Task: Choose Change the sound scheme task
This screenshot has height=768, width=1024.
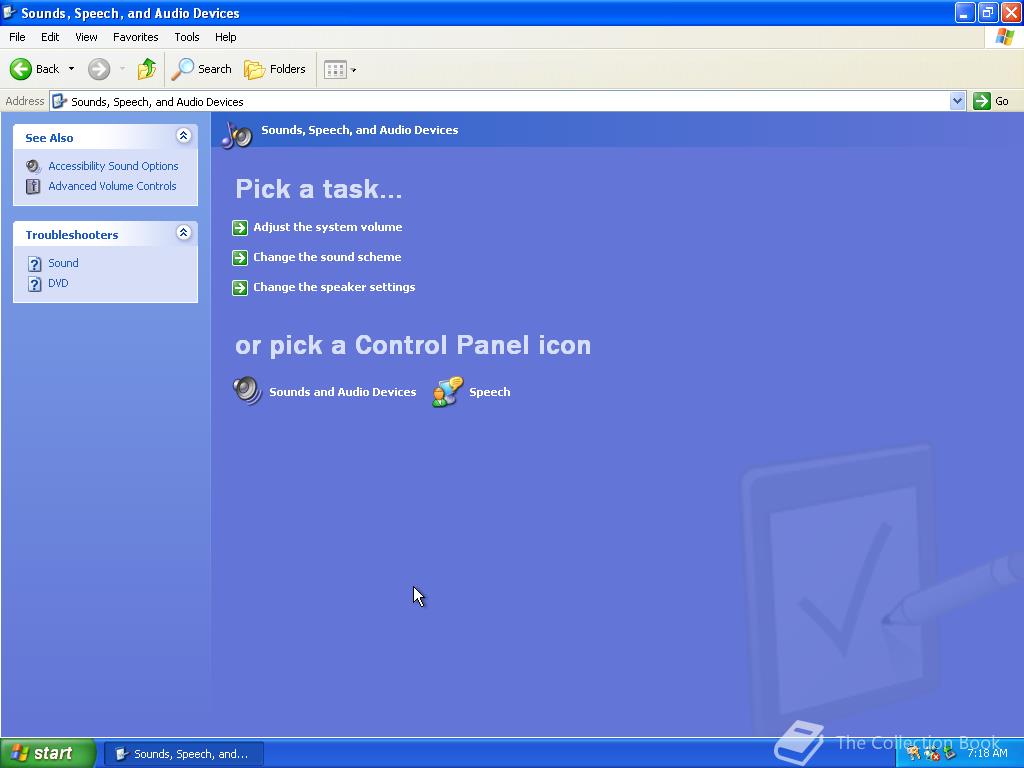Action: point(327,257)
